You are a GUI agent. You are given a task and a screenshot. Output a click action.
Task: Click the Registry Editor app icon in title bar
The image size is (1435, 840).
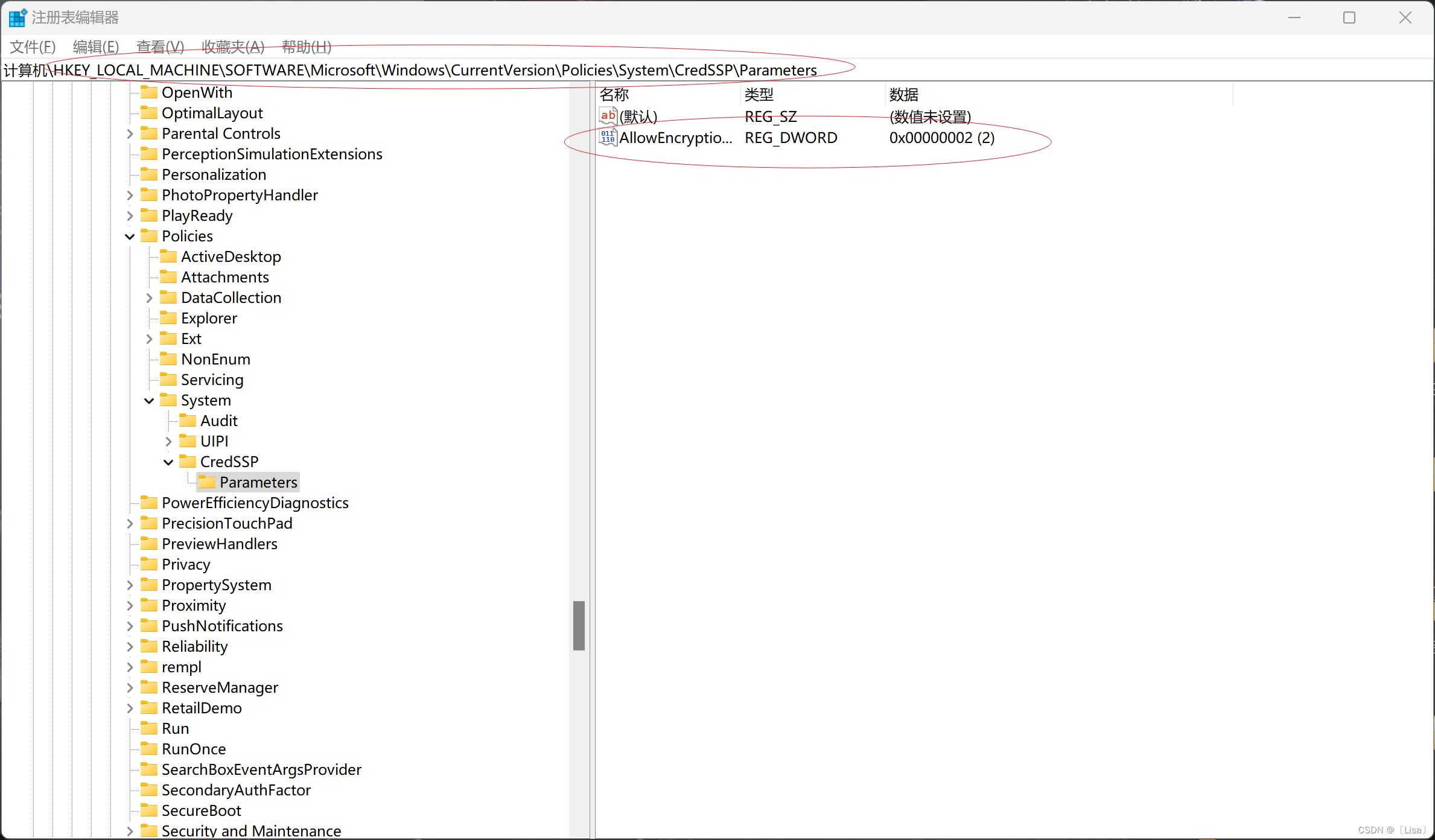17,17
